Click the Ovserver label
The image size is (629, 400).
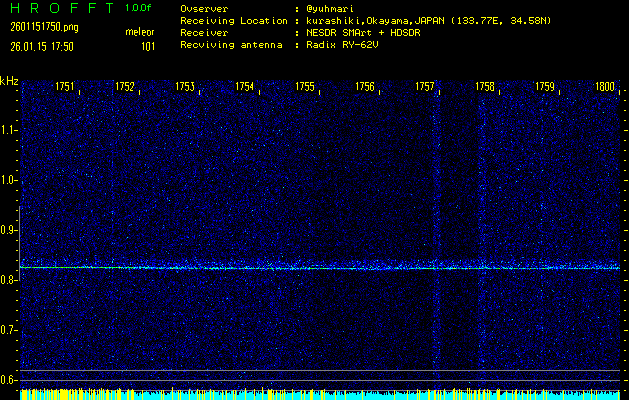click(x=204, y=9)
